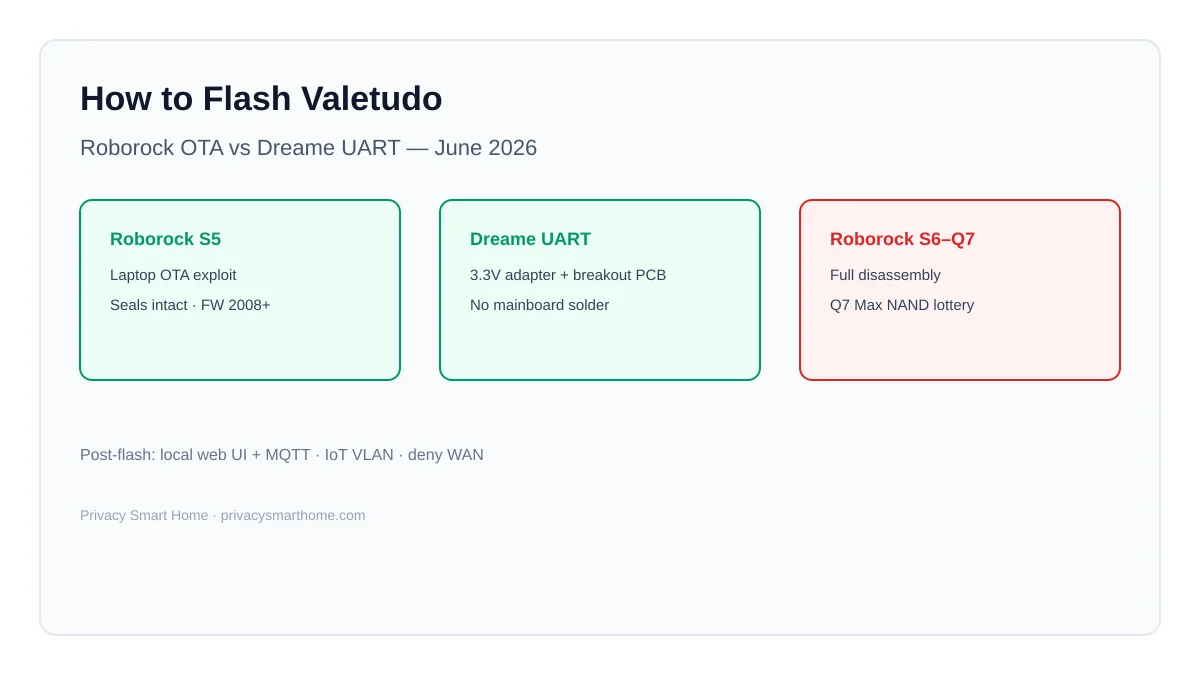
Task: Click the 'Roborock S6–Q7' red title
Action: pos(902,239)
